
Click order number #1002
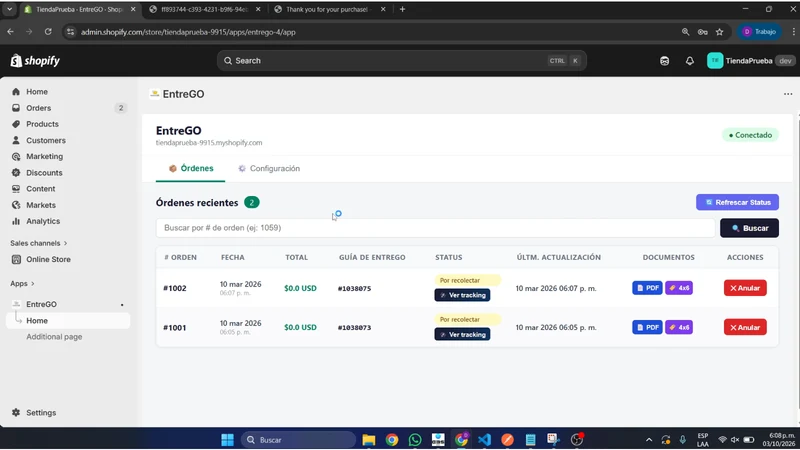click(x=174, y=288)
